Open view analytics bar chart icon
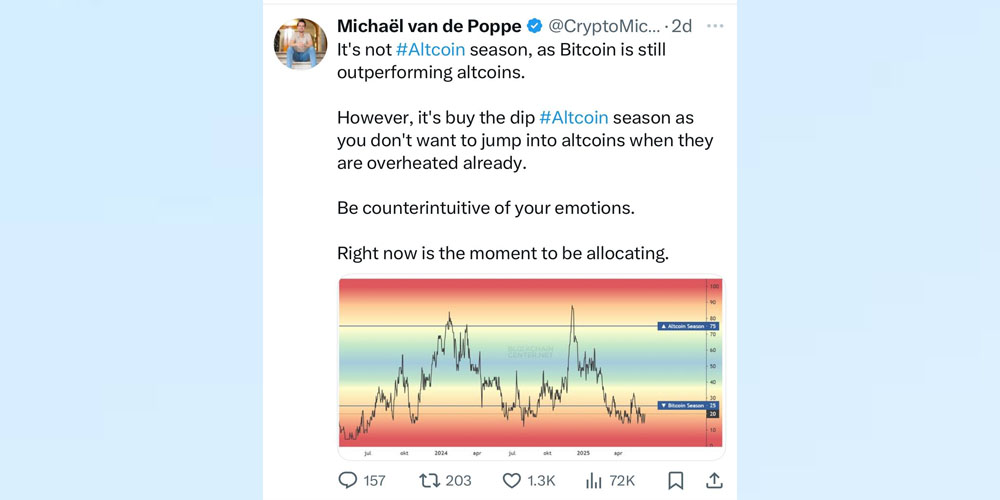The width and height of the screenshot is (1000, 500). point(593,481)
